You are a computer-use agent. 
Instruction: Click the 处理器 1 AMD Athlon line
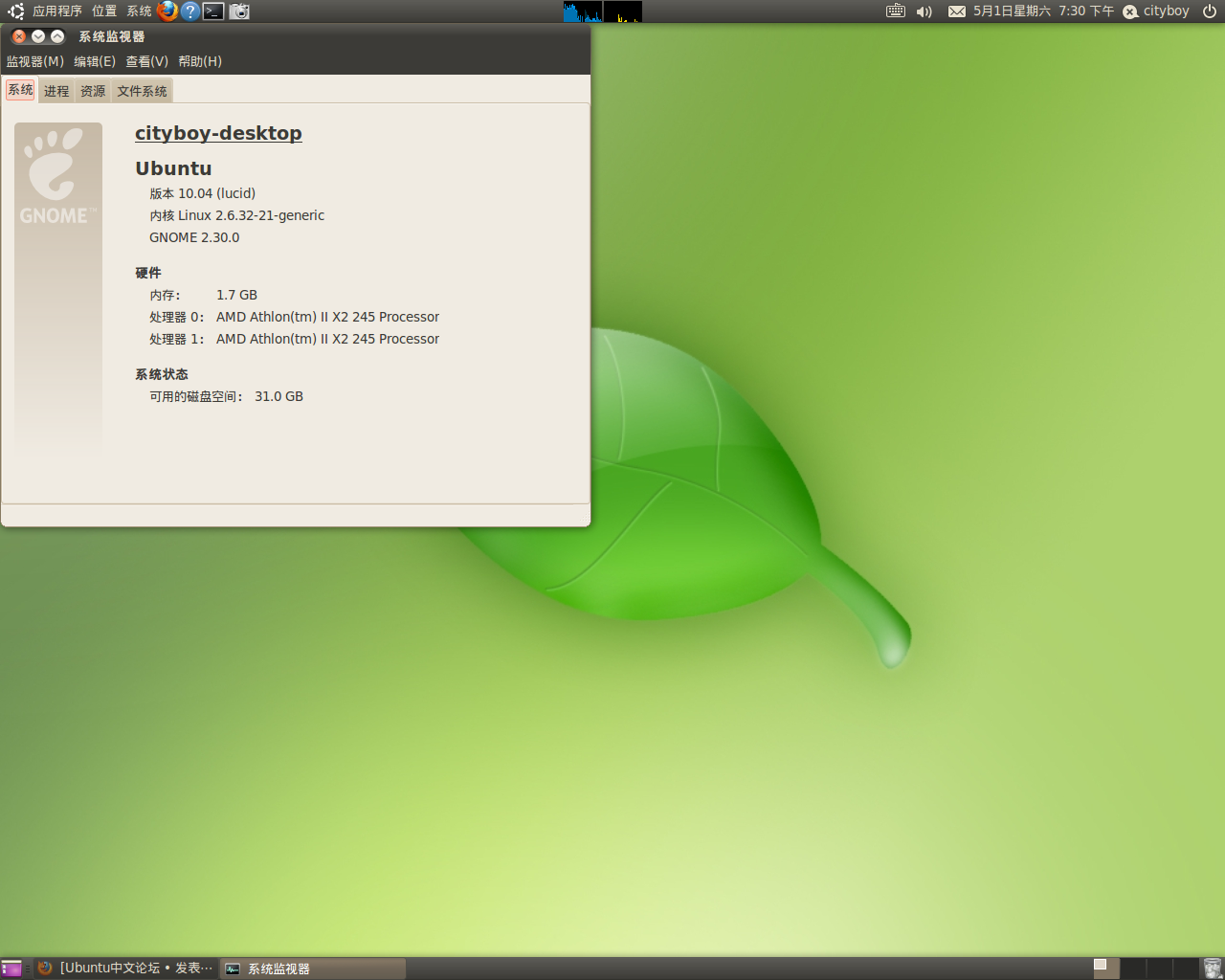pos(294,339)
